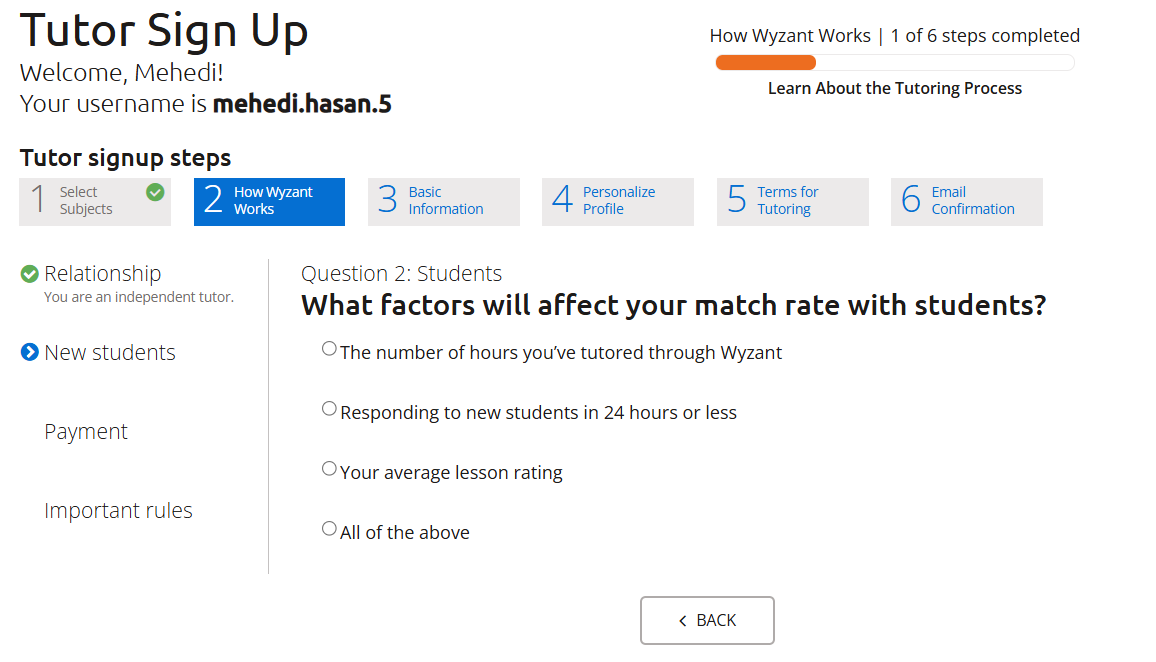Click the chevron icon inside the BACK button
This screenshot has width=1156, height=662.
click(681, 620)
